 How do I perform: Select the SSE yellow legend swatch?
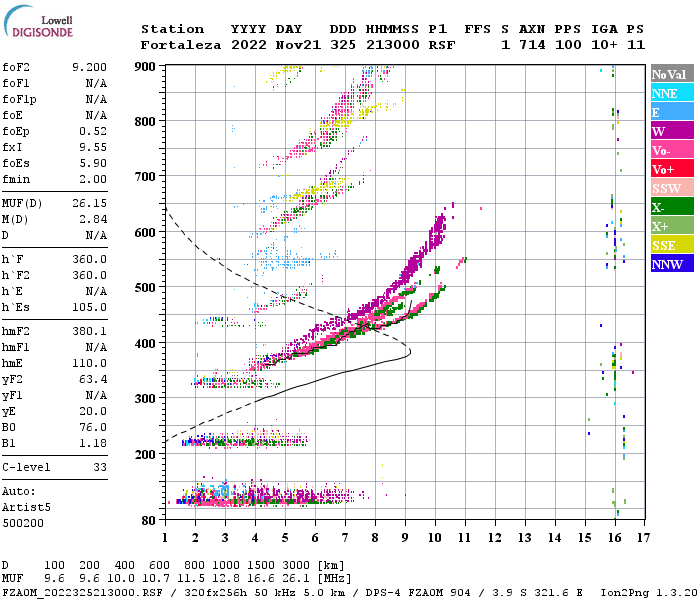672,245
